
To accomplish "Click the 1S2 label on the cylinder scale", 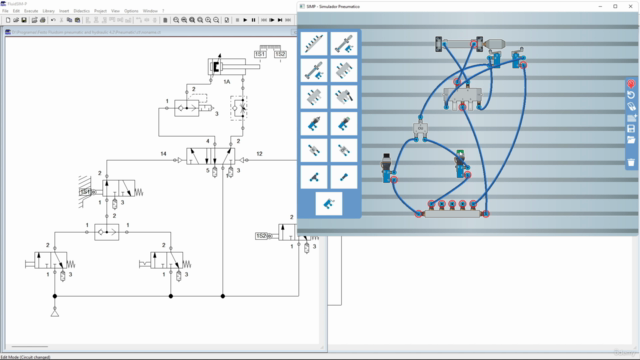I will 280,54.
